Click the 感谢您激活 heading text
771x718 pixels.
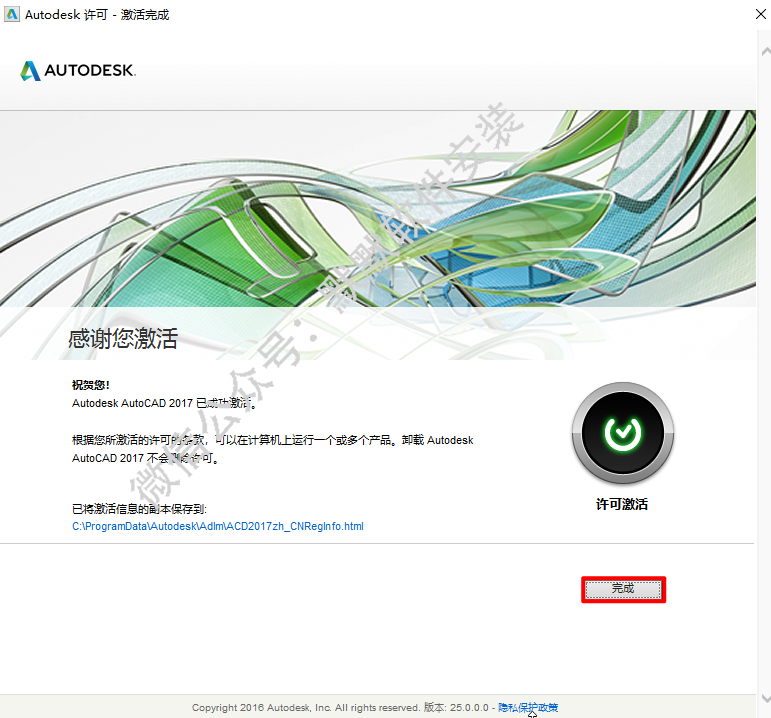(123, 339)
